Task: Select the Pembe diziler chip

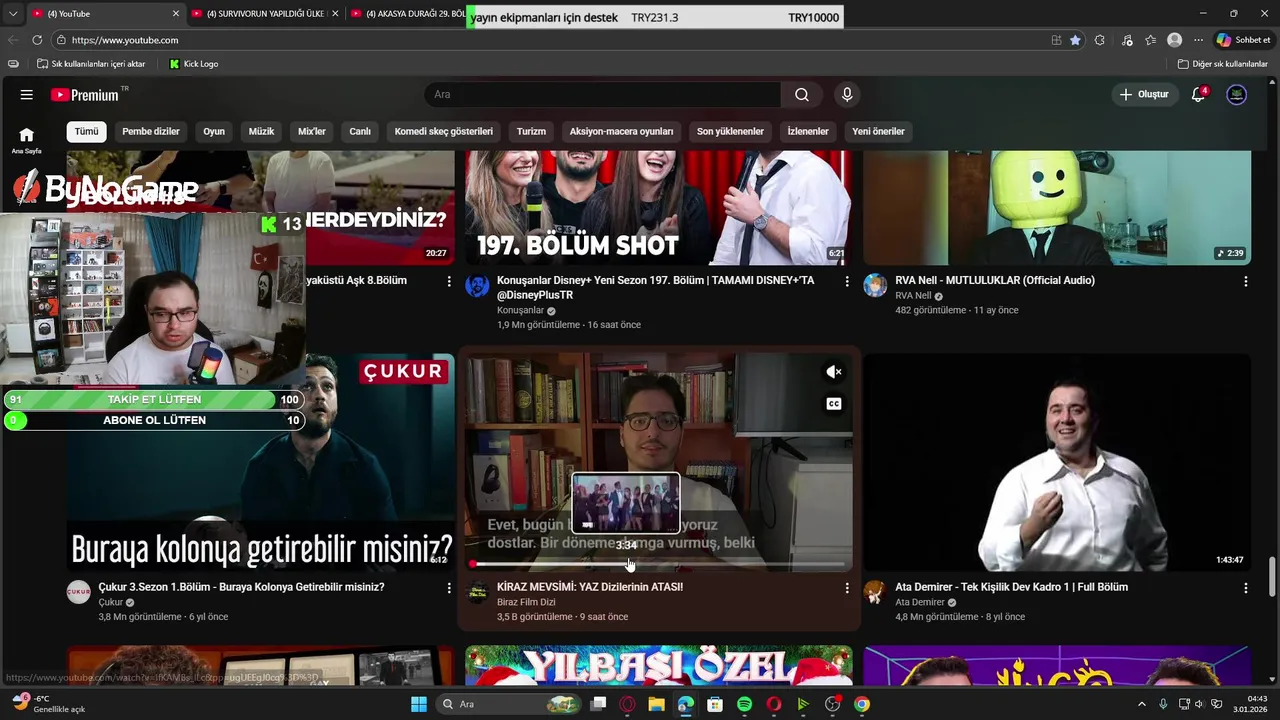Action: [151, 131]
